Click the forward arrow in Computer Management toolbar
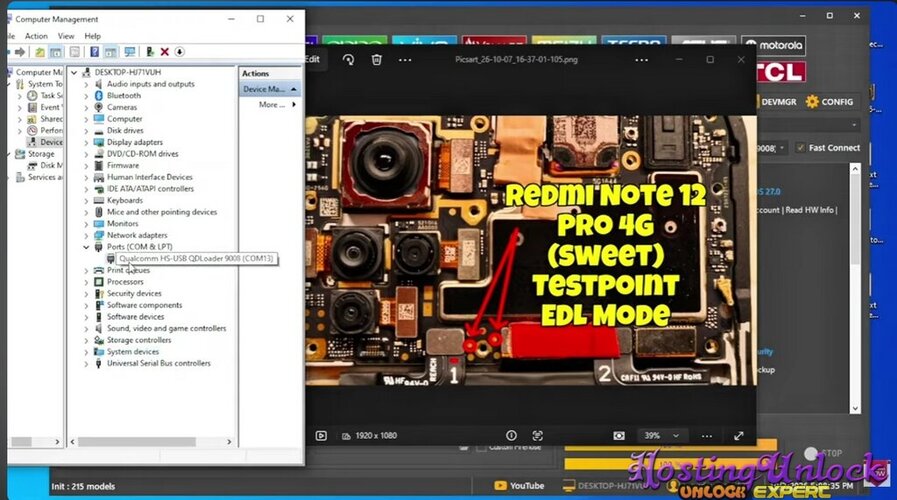 pos(20,52)
